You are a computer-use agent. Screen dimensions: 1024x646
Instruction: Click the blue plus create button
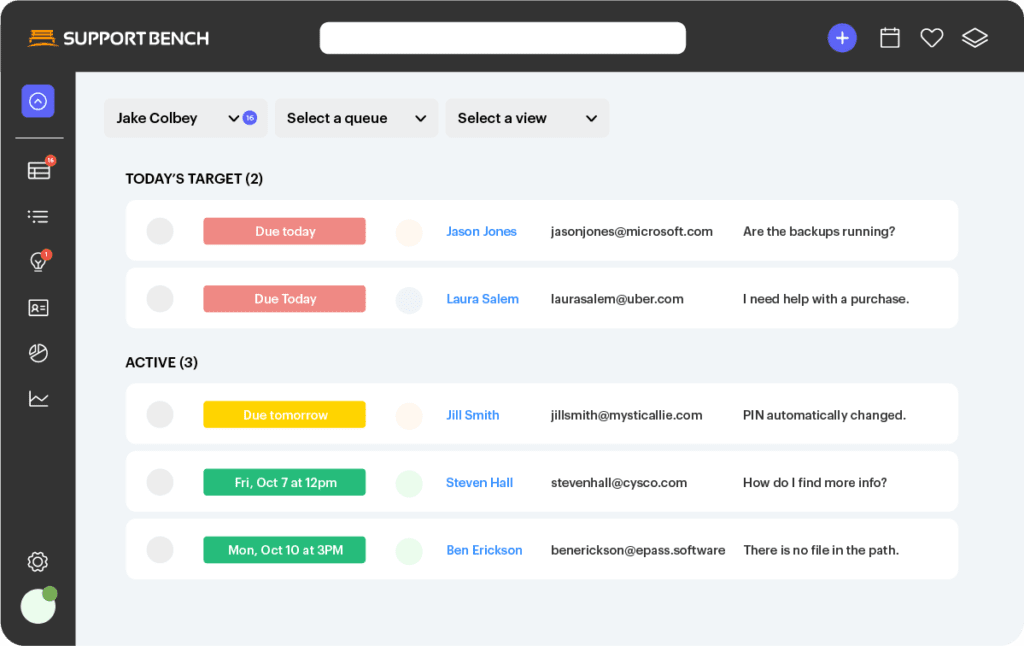coord(842,38)
